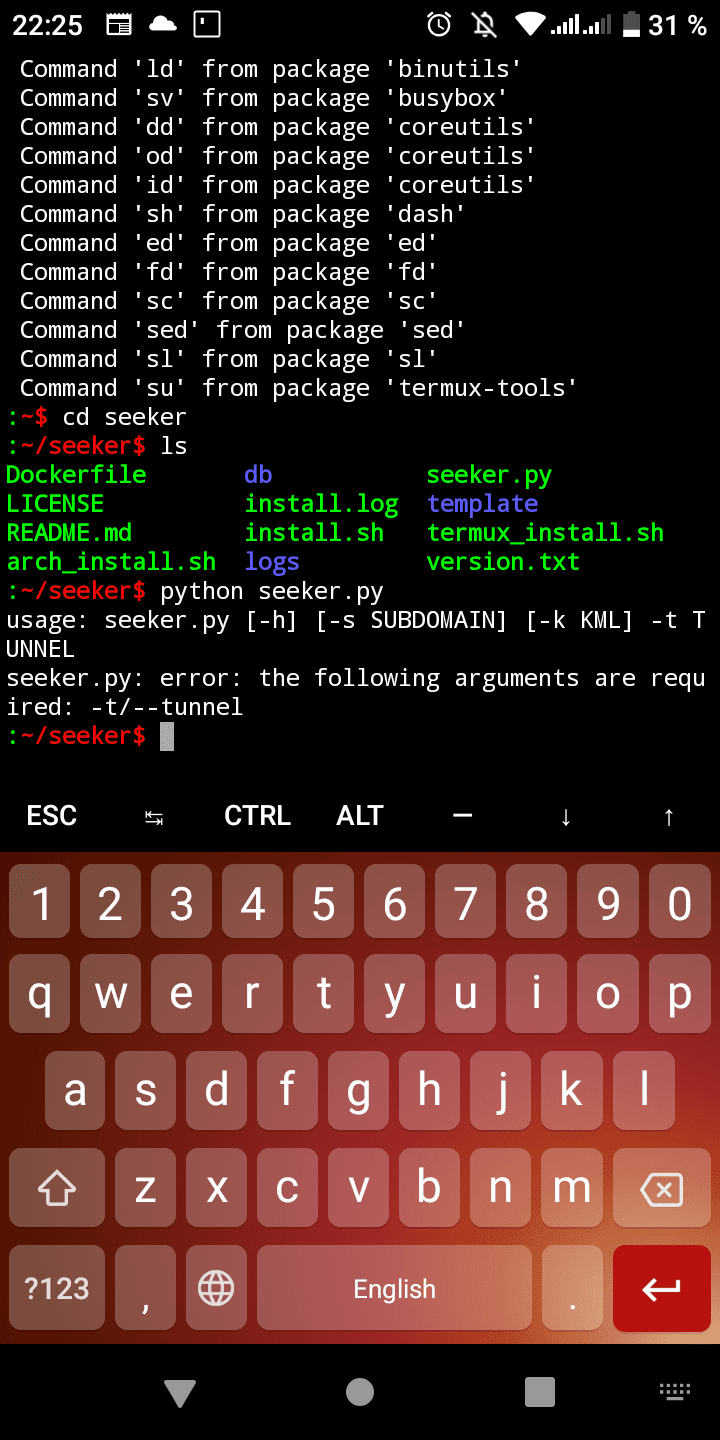720x1440 pixels.
Task: Tap the keyboard switcher icon in nav bar
Action: (675, 1391)
